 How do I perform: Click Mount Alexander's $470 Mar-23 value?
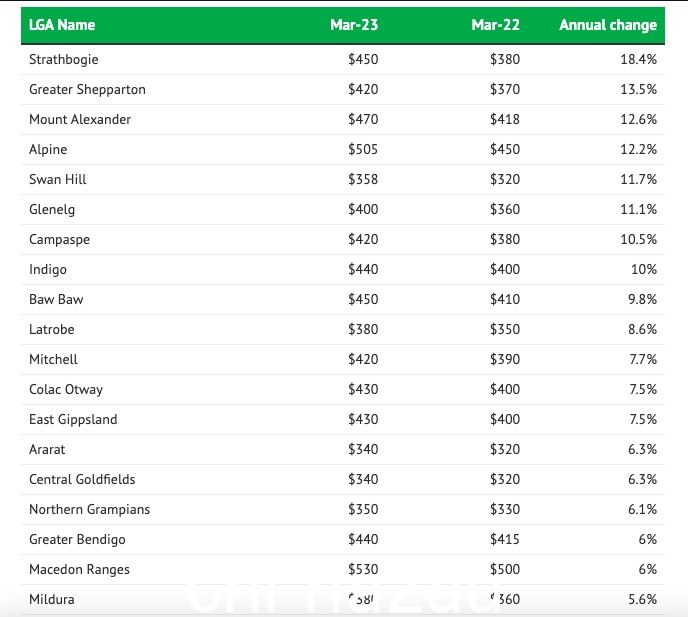coord(363,119)
